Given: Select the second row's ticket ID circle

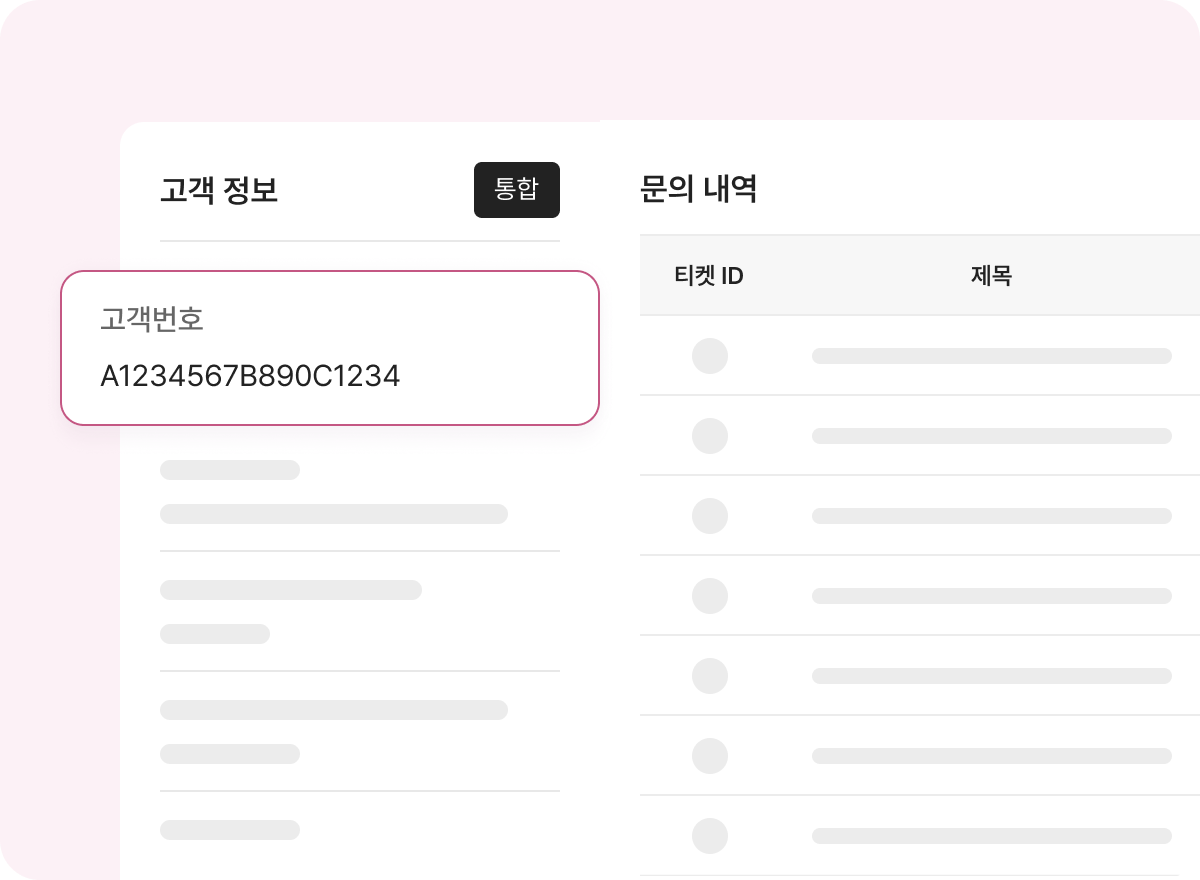Looking at the screenshot, I should pos(710,436).
